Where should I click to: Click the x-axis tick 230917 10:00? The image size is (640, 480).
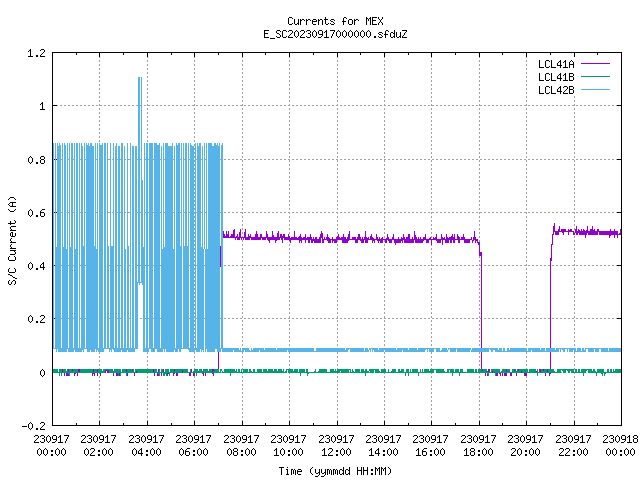[289, 446]
